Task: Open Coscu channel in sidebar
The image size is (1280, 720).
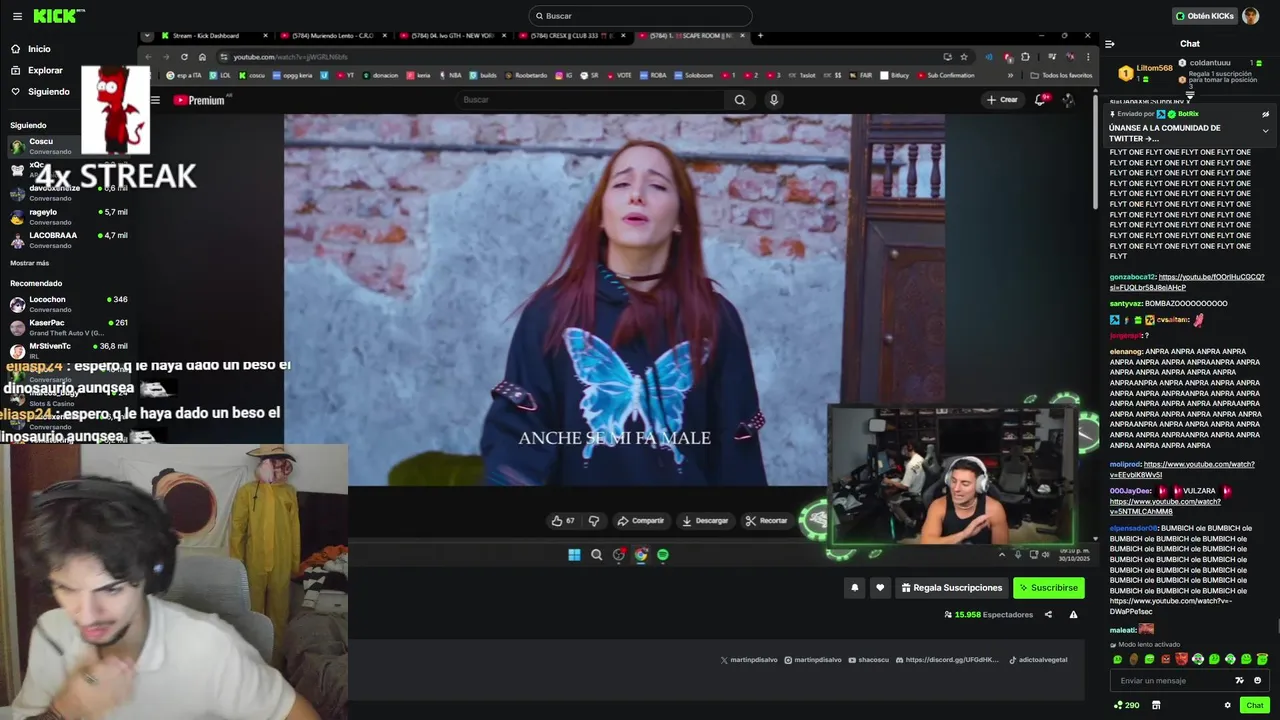Action: tap(68, 146)
